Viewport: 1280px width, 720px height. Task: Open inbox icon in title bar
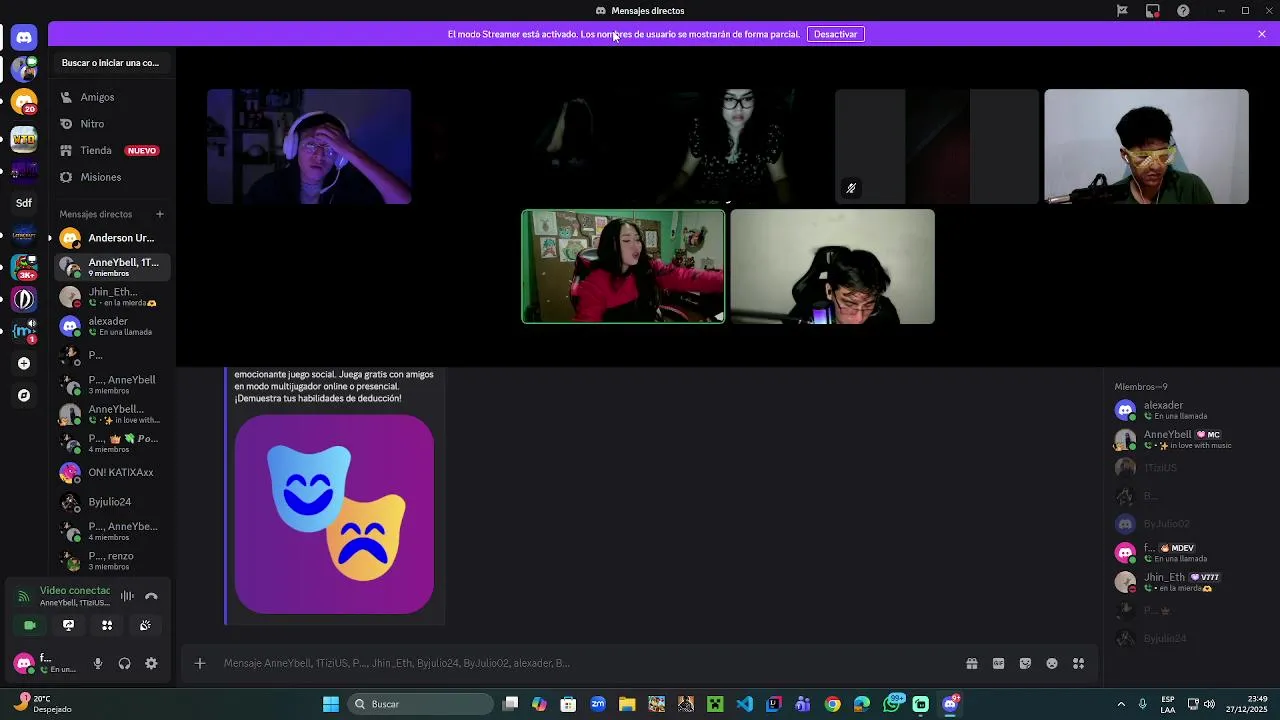click(1153, 11)
